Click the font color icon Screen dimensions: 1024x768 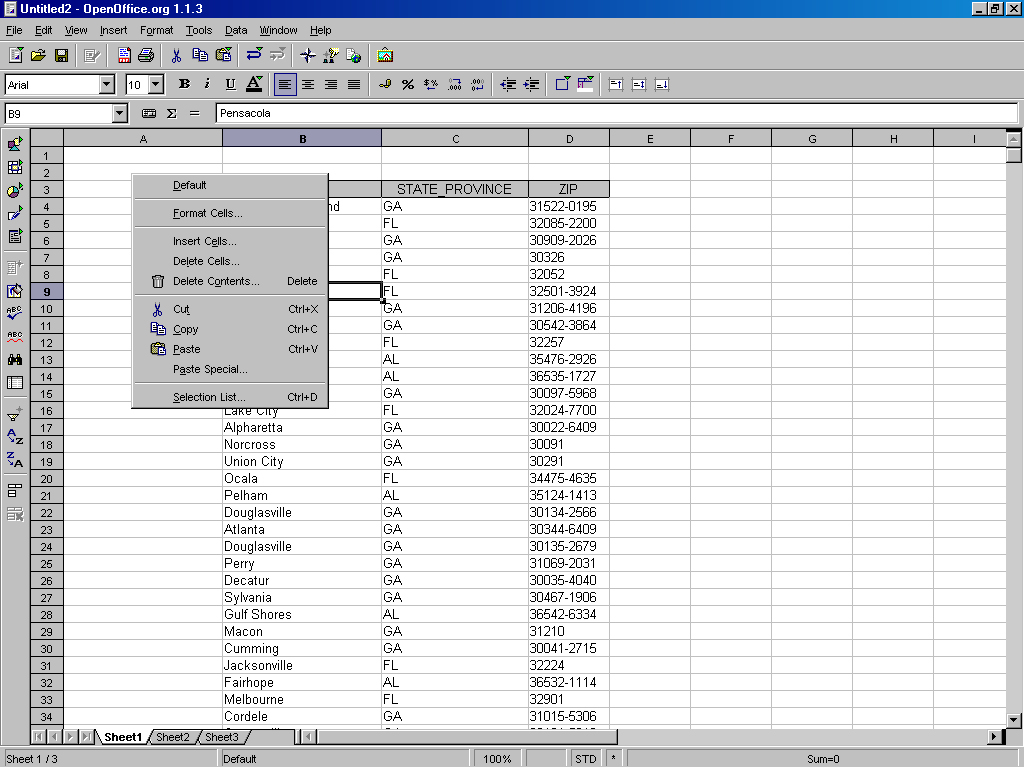click(x=254, y=85)
